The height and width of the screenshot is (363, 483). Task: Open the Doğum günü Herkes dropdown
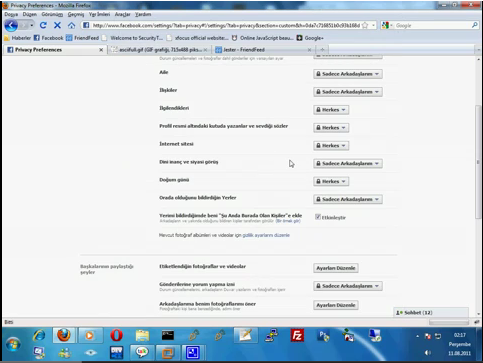point(331,181)
